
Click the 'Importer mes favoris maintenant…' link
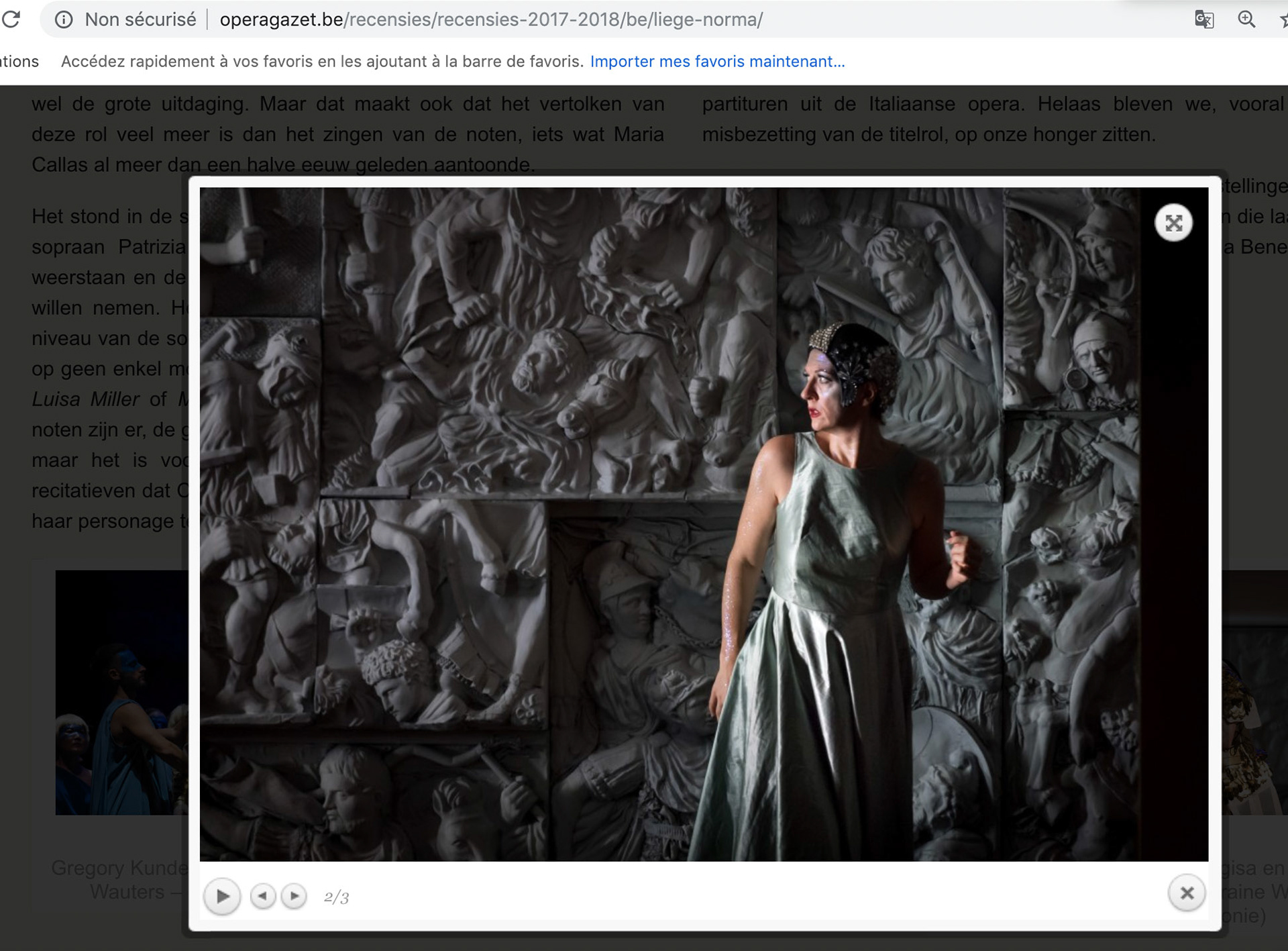(x=717, y=62)
